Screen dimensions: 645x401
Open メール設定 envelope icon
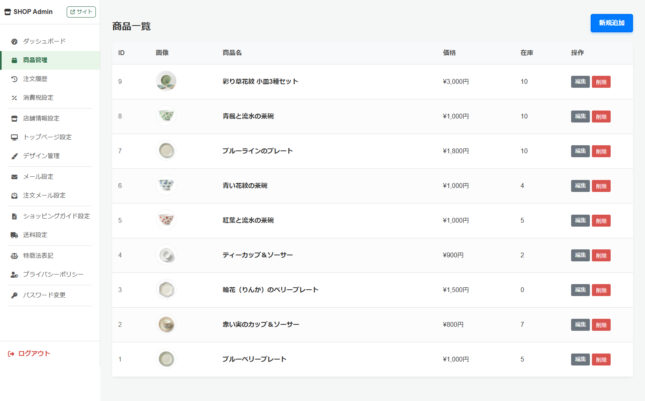point(14,177)
